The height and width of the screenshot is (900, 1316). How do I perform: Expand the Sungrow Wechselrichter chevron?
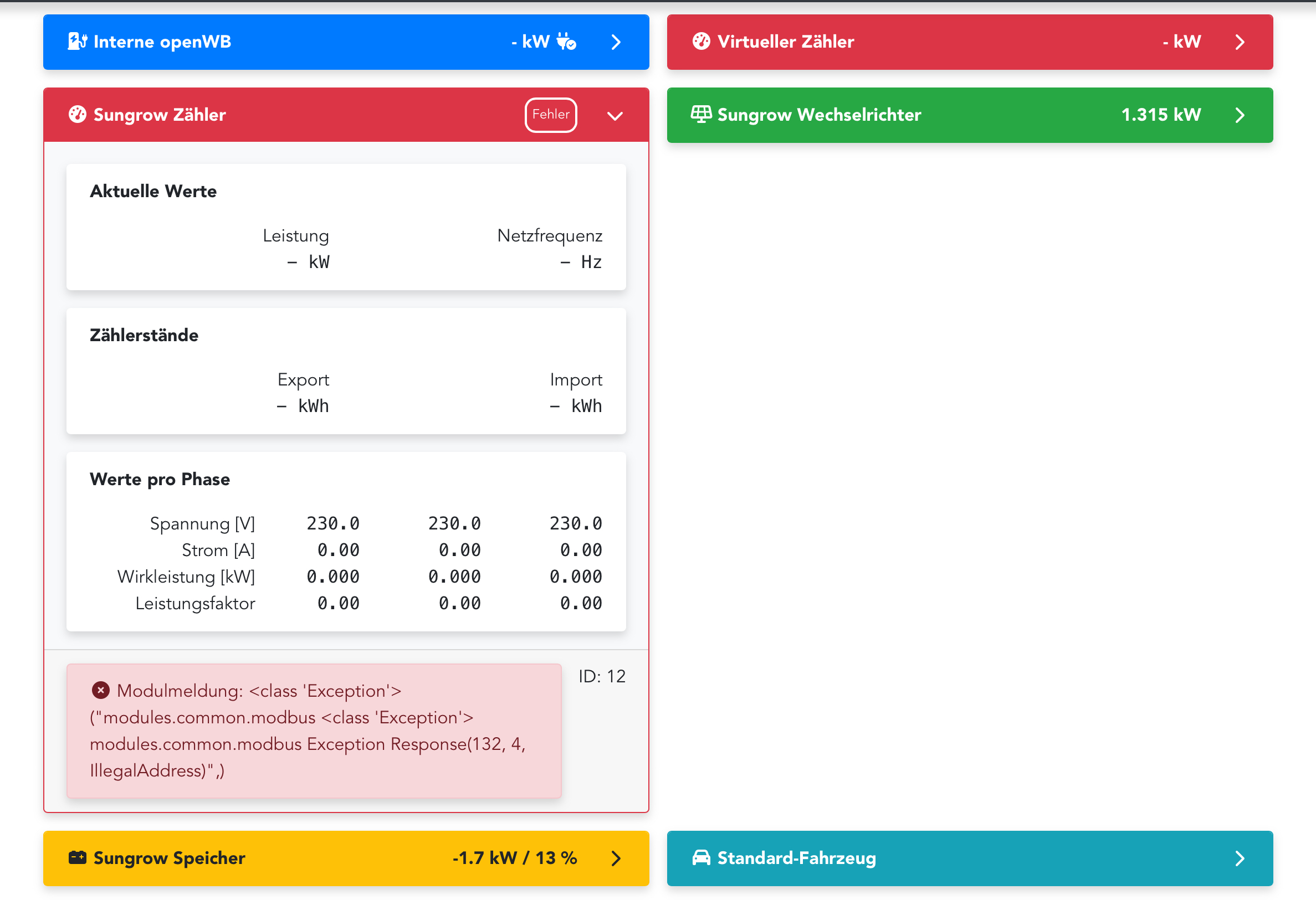click(x=1240, y=115)
